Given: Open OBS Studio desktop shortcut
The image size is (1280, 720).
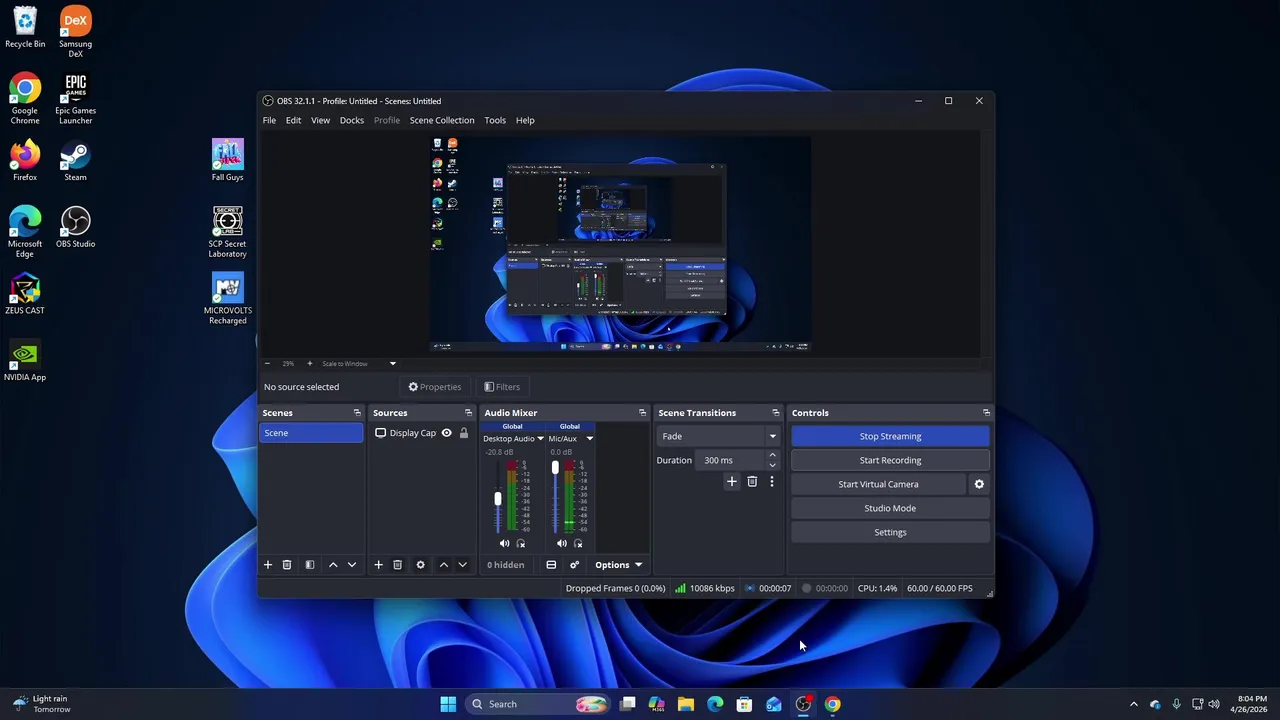Looking at the screenshot, I should pos(76,227).
